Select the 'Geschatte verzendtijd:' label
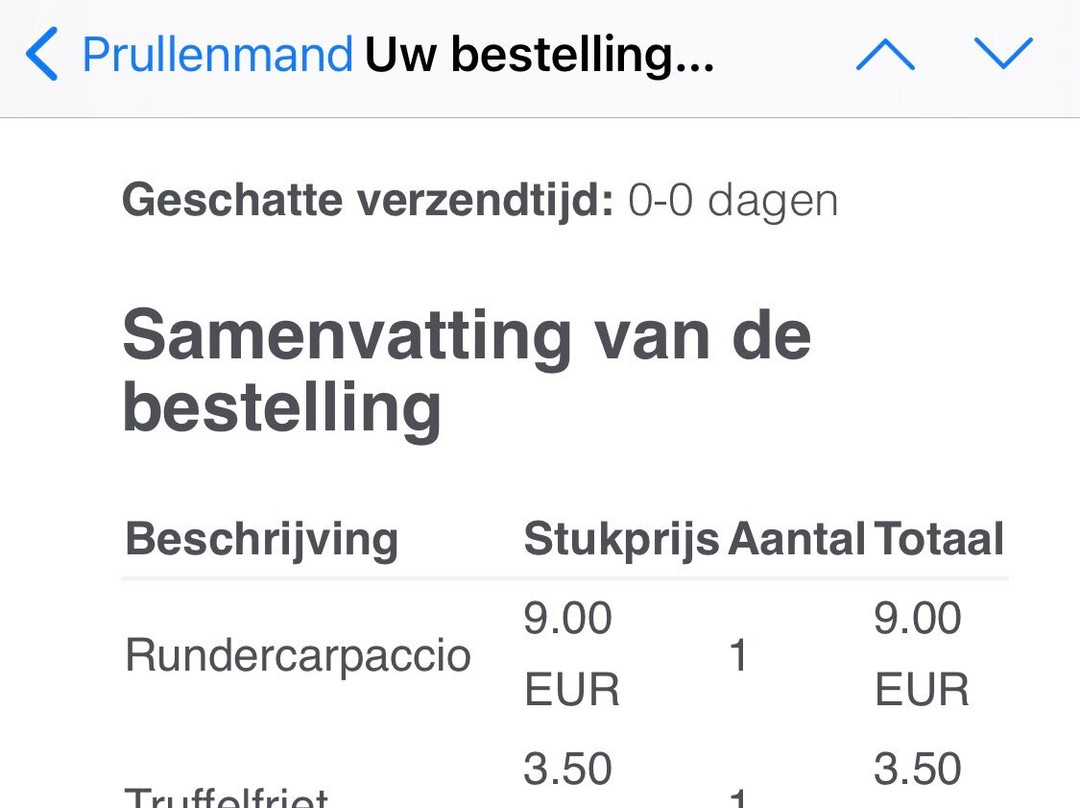 (x=367, y=201)
